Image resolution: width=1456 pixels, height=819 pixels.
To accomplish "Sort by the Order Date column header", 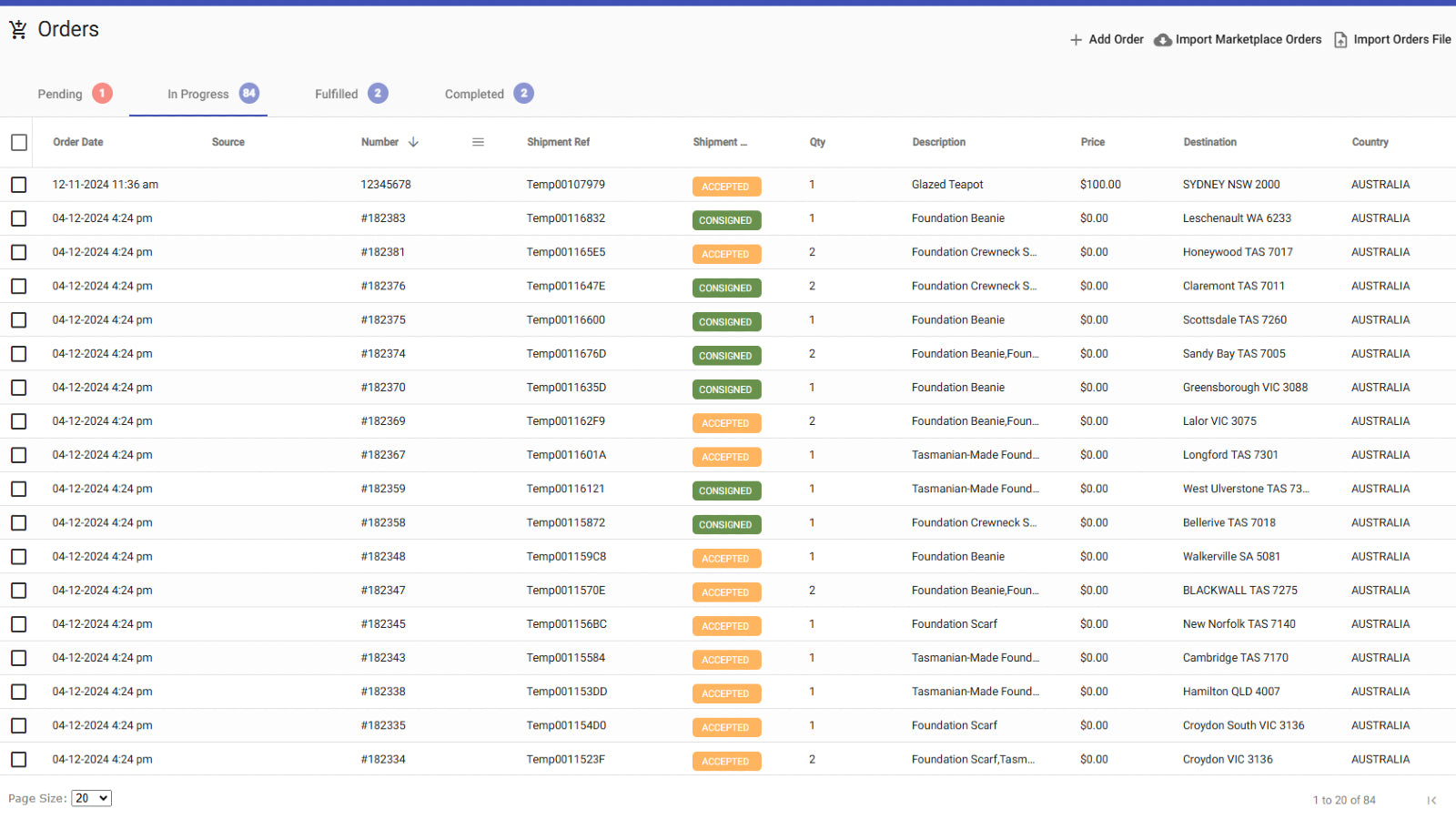I will coord(78,142).
